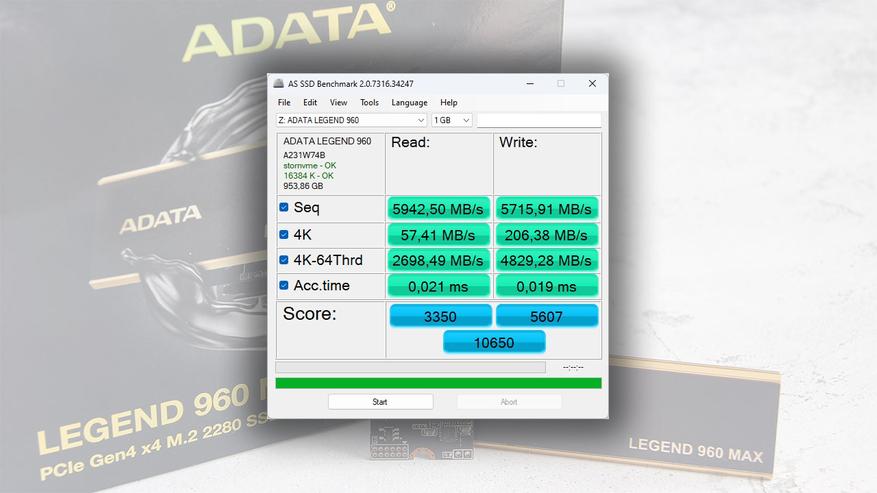Uncheck the Seq test checkbox
This screenshot has height=493, width=877.
[284, 207]
